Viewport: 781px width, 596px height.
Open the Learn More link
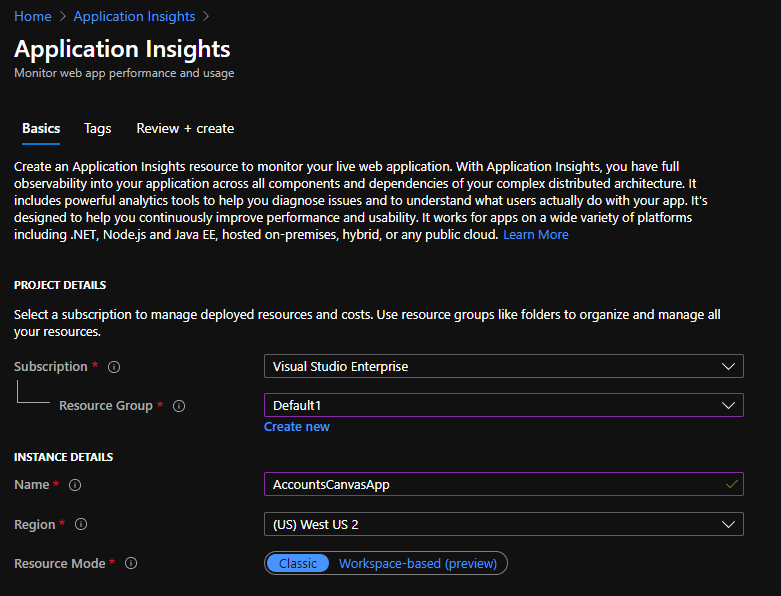(x=535, y=234)
